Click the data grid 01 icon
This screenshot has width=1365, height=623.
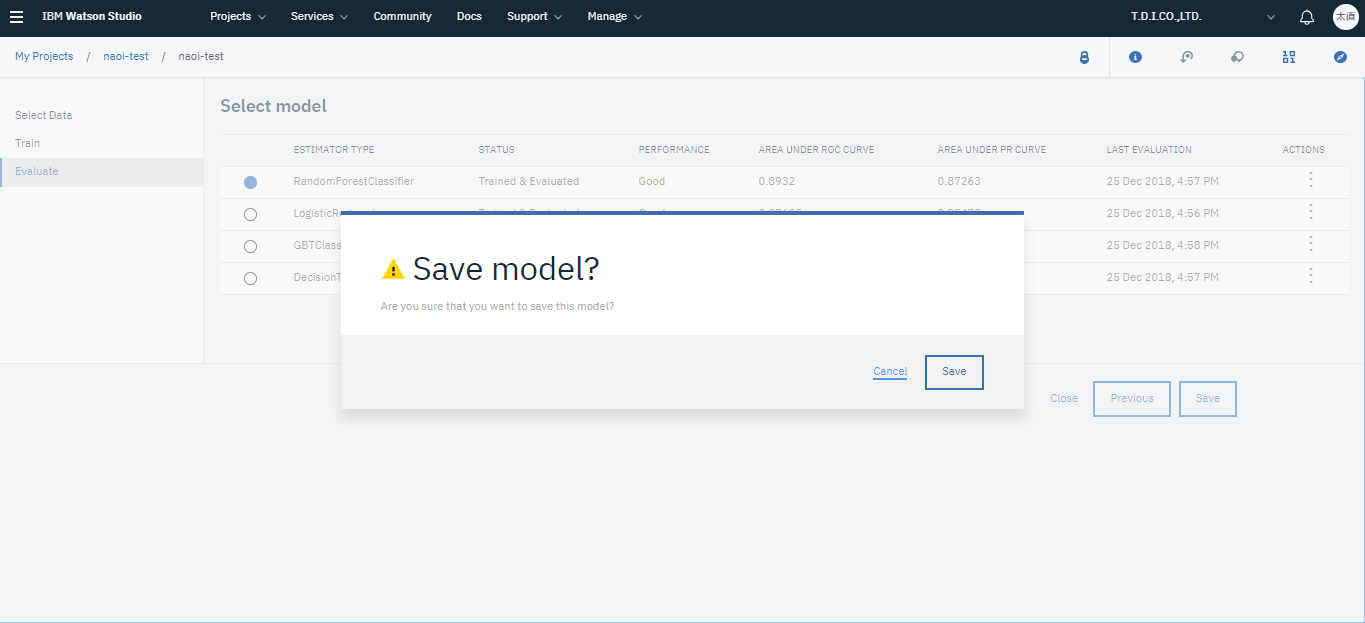tap(1288, 57)
